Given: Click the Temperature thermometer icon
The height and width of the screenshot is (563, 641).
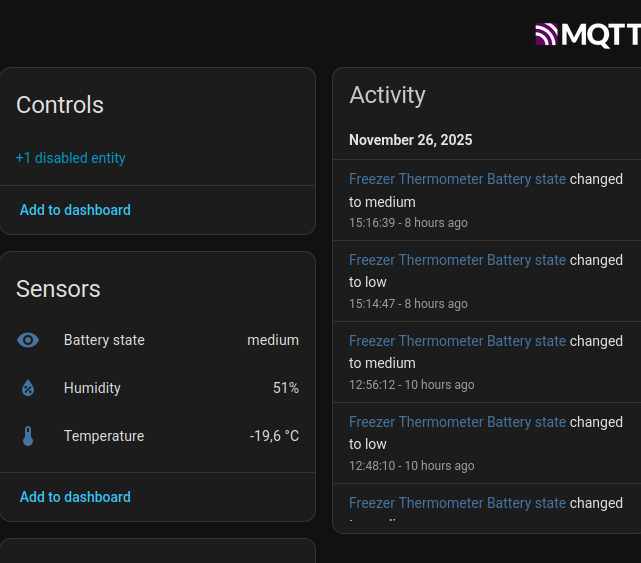Looking at the screenshot, I should pyautogui.click(x=28, y=436).
